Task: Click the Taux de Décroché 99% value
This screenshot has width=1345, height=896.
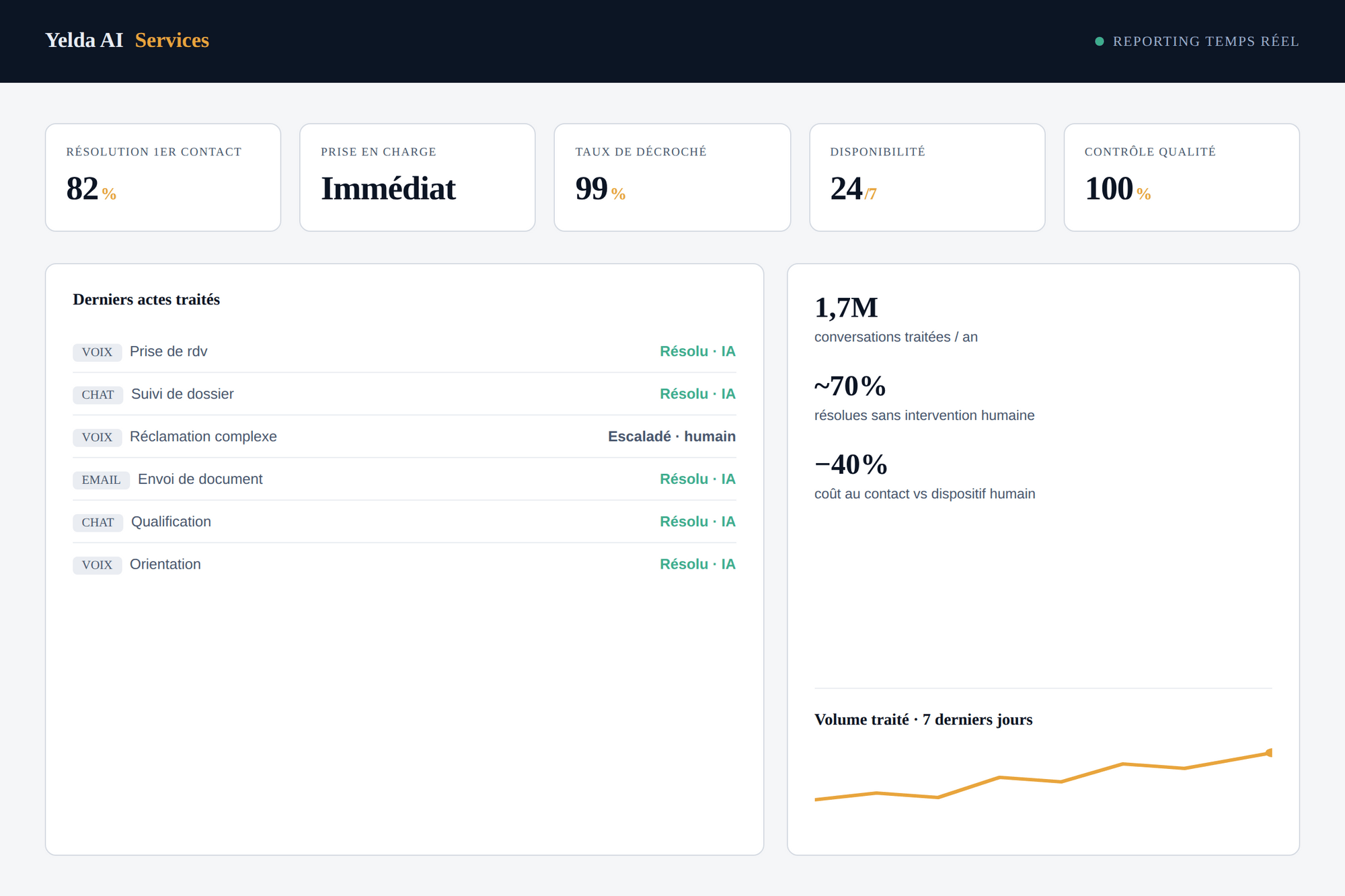Action: click(x=600, y=189)
